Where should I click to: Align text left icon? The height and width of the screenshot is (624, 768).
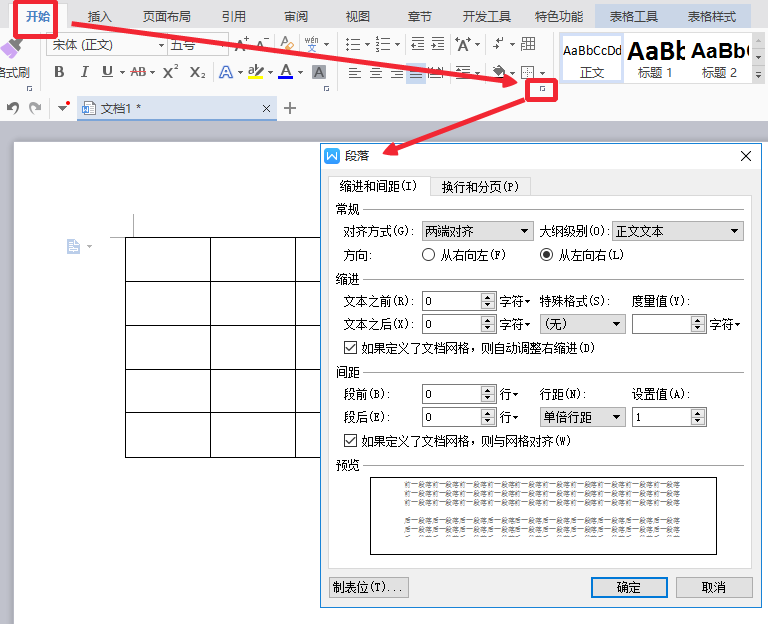click(x=355, y=73)
